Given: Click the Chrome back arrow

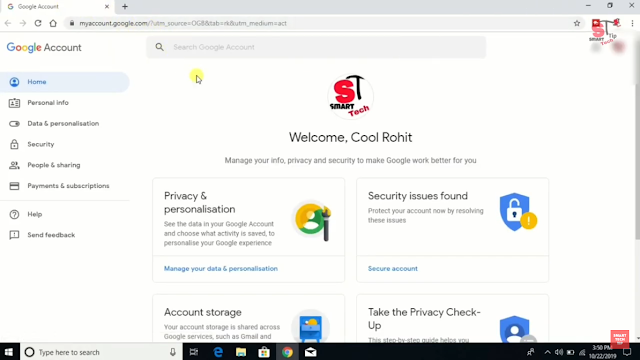Looking at the screenshot, I should [x=8, y=23].
